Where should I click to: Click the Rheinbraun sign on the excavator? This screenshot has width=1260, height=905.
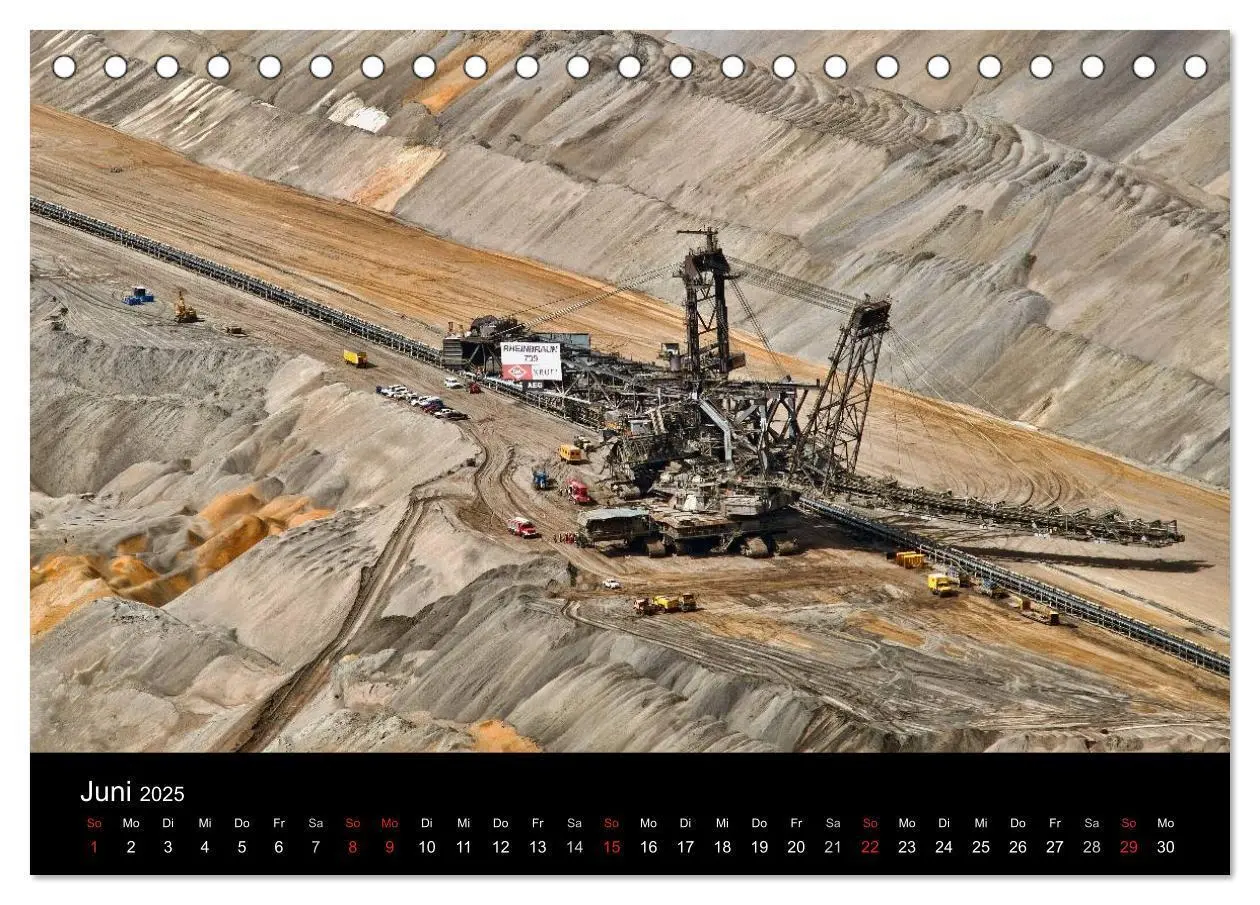[531, 362]
